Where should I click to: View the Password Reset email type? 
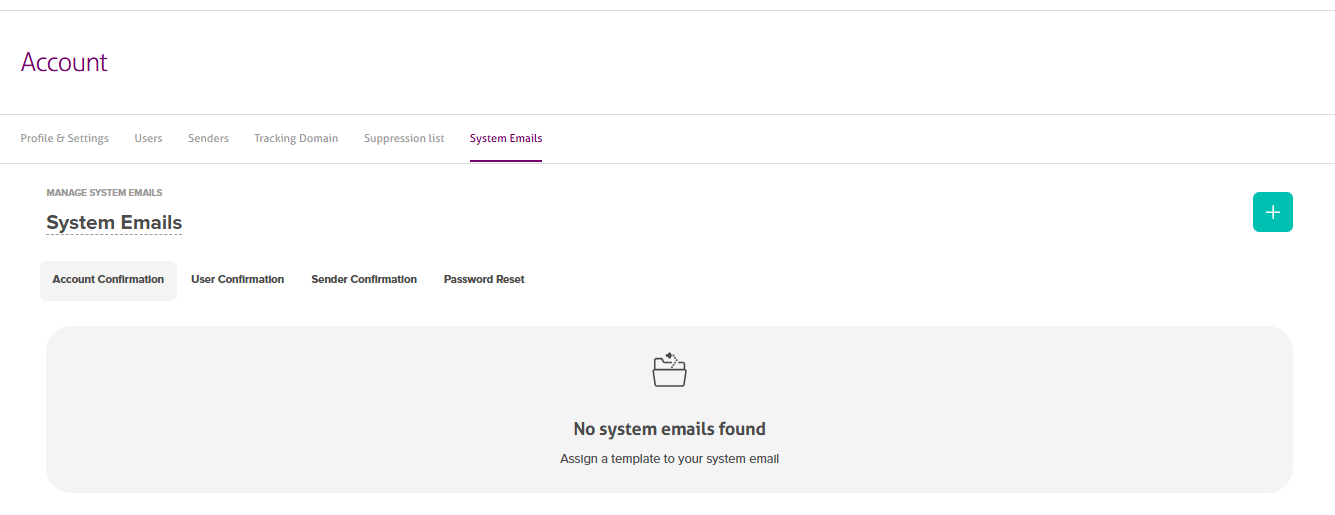(484, 280)
